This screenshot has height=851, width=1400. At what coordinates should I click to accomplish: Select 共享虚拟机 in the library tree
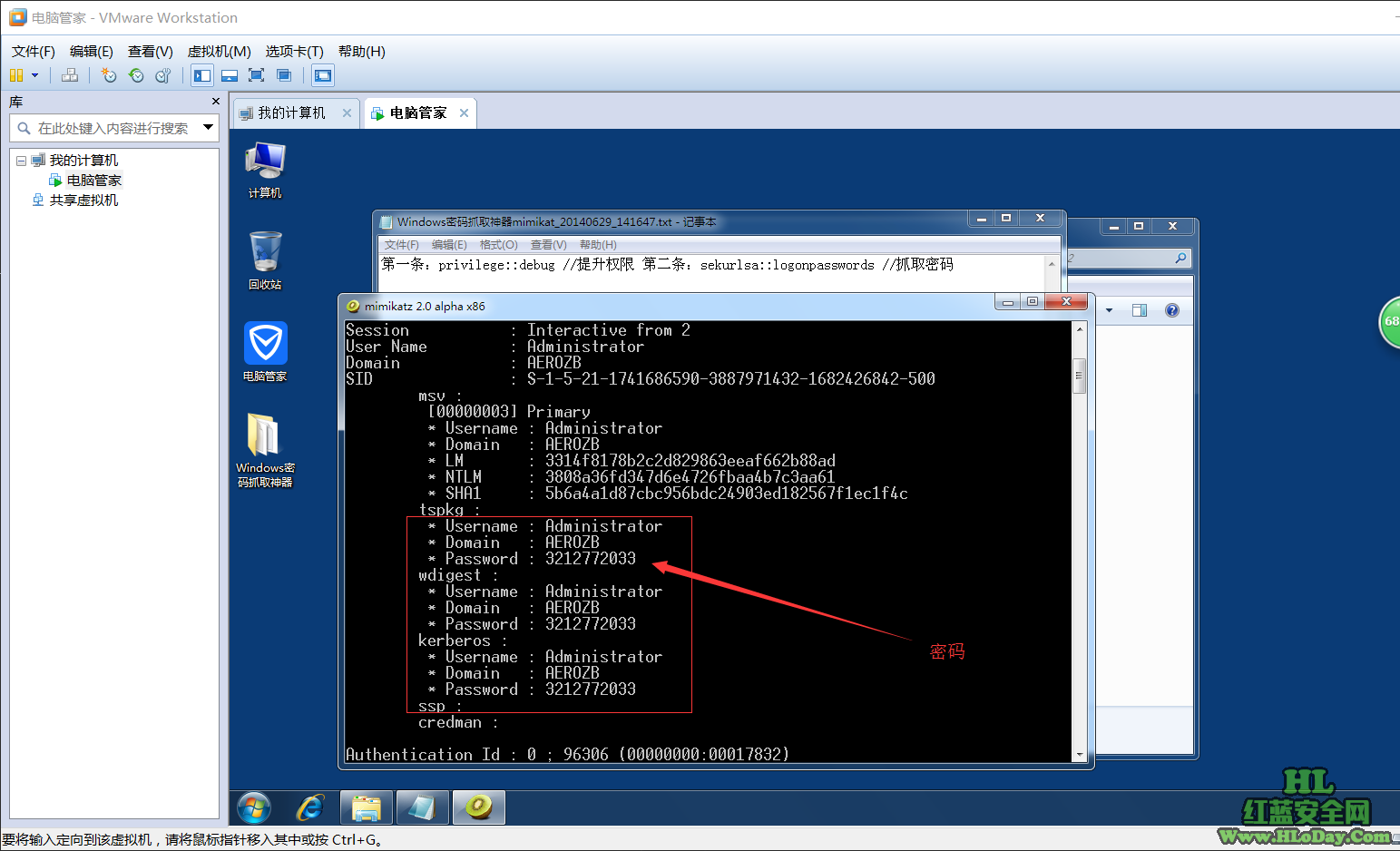[x=83, y=201]
